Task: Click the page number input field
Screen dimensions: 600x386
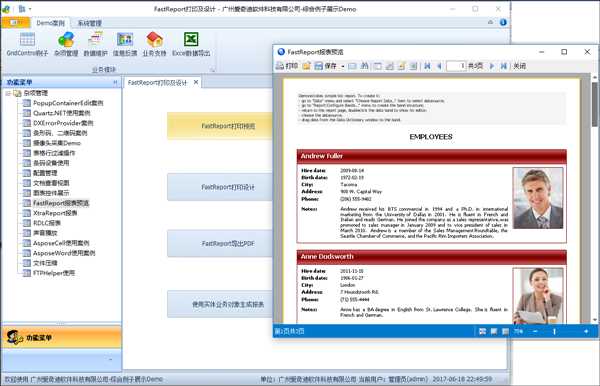Action: 456,66
